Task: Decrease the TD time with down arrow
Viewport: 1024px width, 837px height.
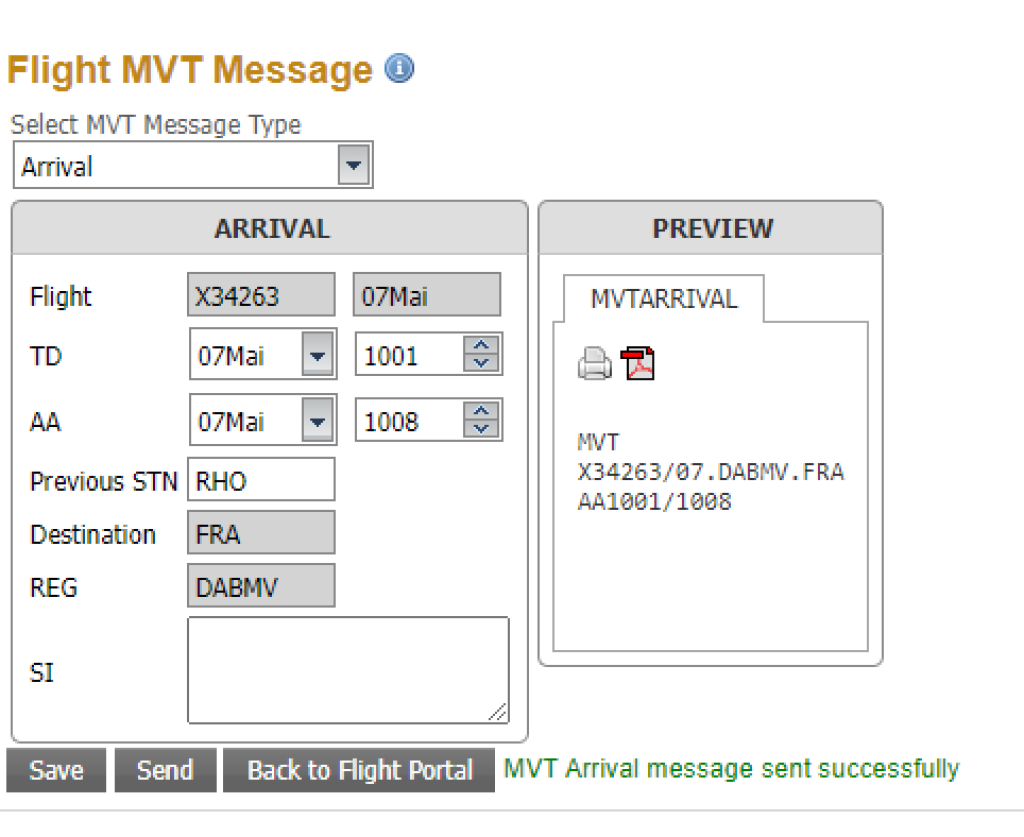Action: (x=482, y=363)
